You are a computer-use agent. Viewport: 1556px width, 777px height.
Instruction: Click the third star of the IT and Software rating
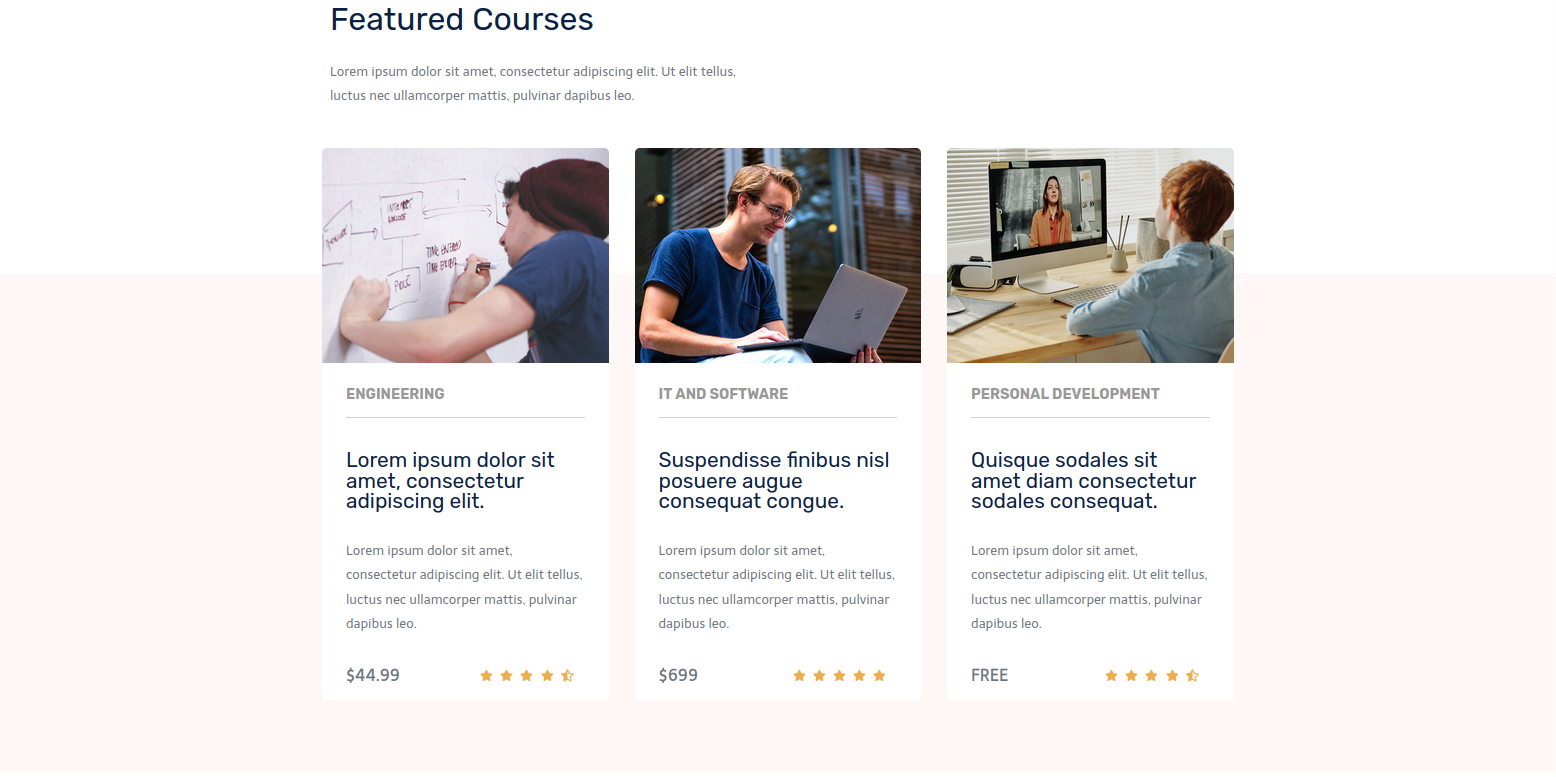point(839,676)
